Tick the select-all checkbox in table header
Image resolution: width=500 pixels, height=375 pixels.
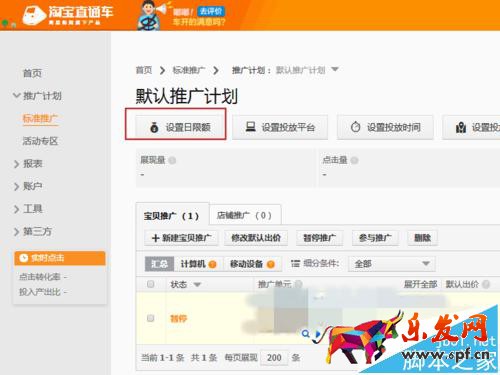click(x=151, y=284)
